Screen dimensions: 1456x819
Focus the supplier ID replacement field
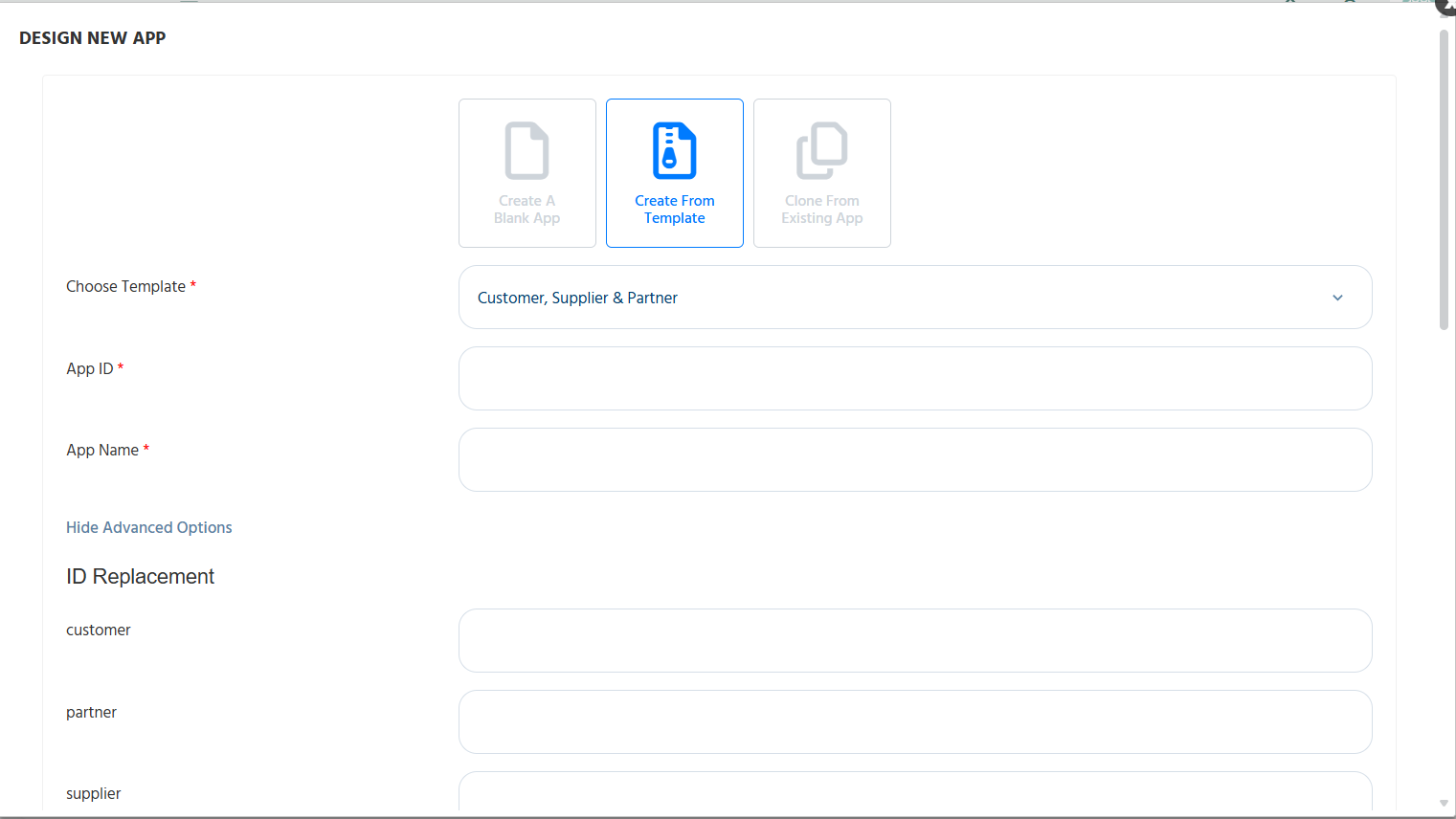(915, 792)
